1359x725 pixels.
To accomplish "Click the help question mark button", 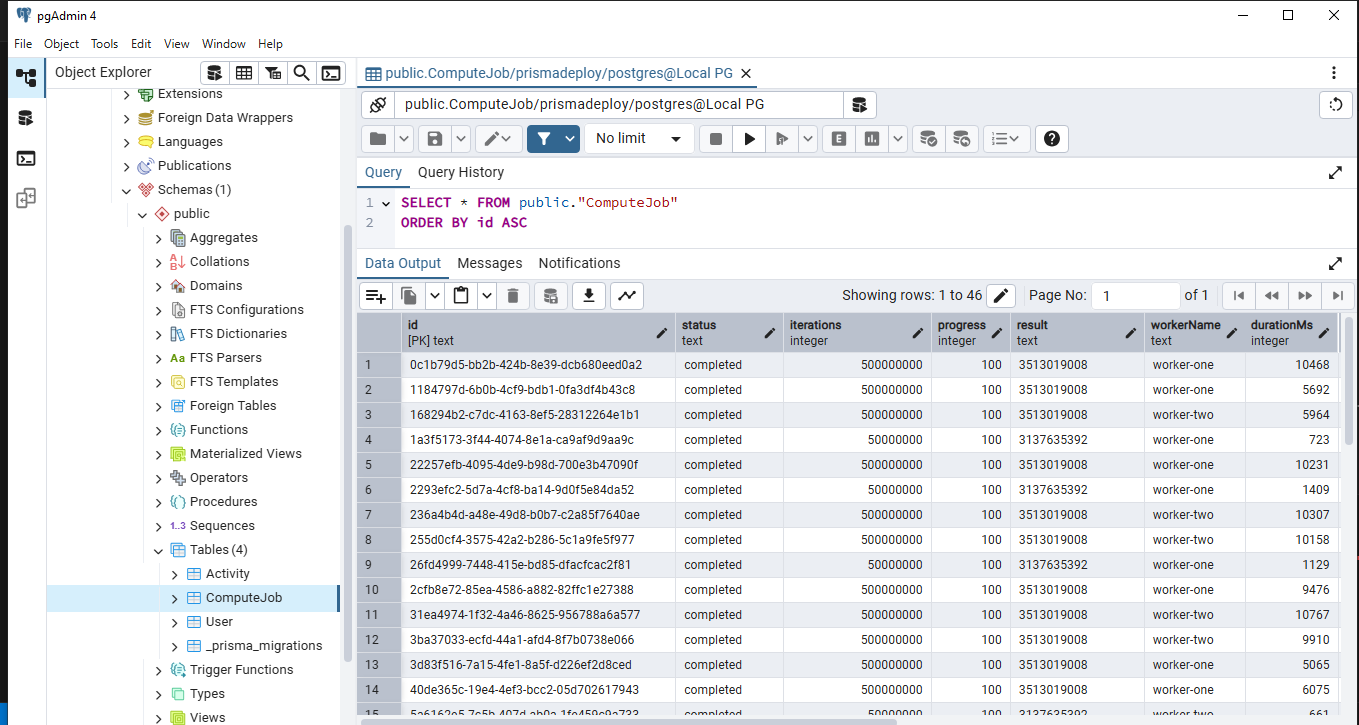I will pos(1052,139).
